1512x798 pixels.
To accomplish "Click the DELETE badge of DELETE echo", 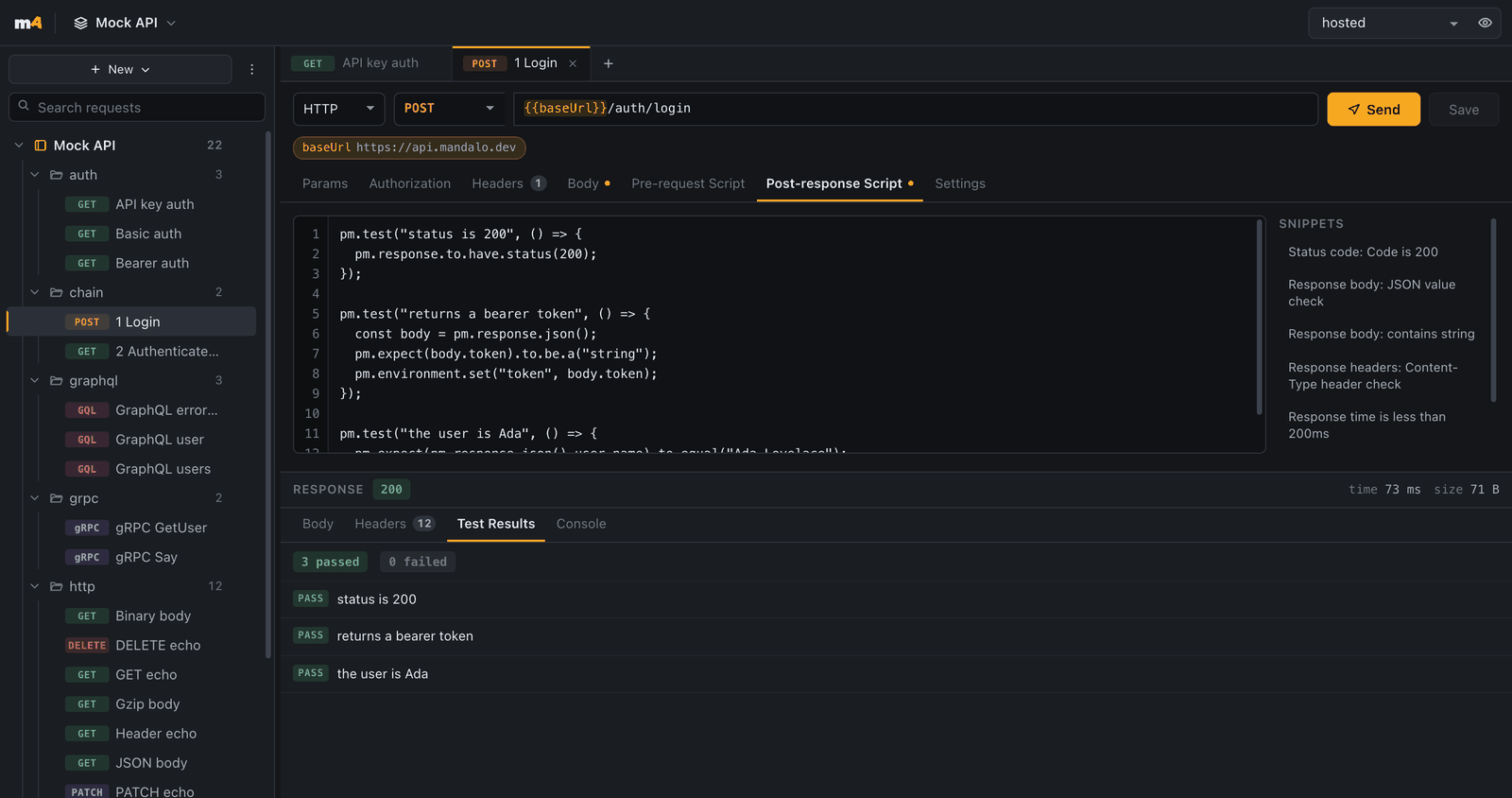I will [87, 645].
